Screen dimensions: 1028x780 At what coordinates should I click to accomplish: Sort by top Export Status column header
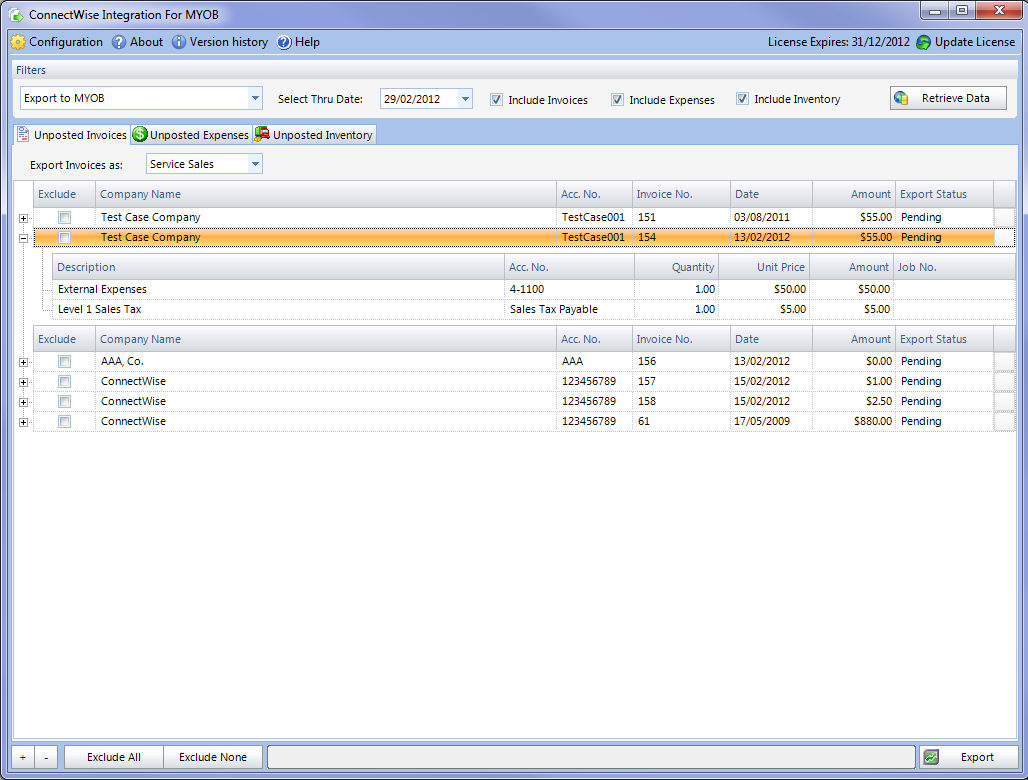(x=945, y=194)
